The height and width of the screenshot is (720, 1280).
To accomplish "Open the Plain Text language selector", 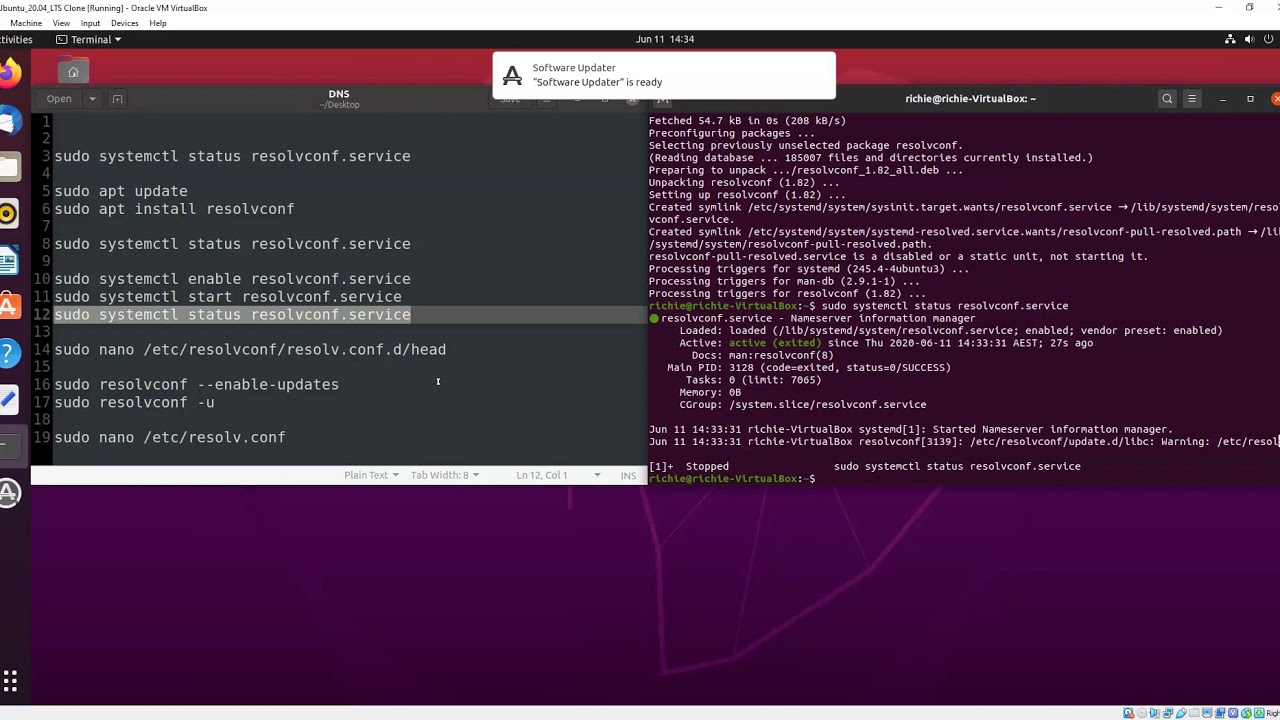I will pos(371,475).
